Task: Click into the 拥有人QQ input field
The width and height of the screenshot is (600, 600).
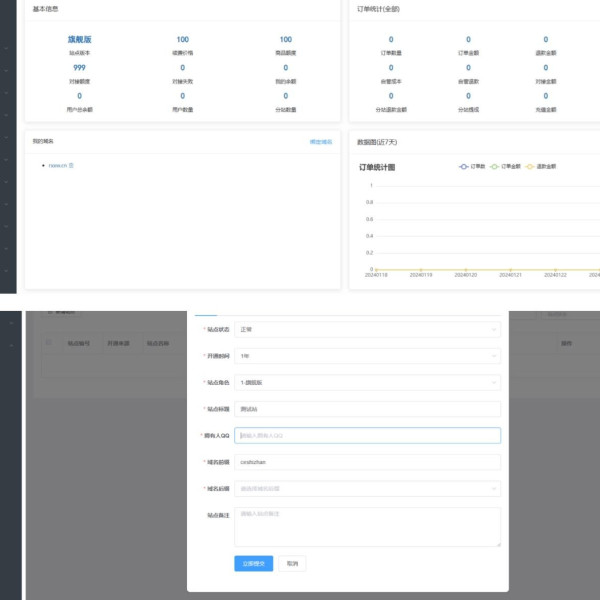Action: 366,436
